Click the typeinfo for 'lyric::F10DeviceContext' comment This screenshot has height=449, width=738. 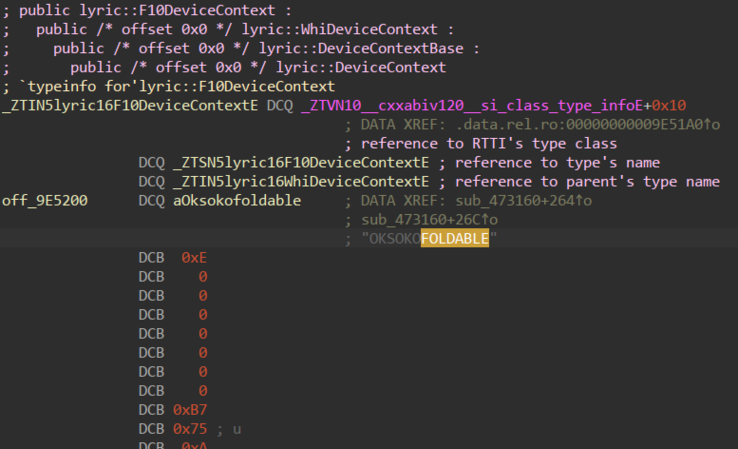pos(175,87)
